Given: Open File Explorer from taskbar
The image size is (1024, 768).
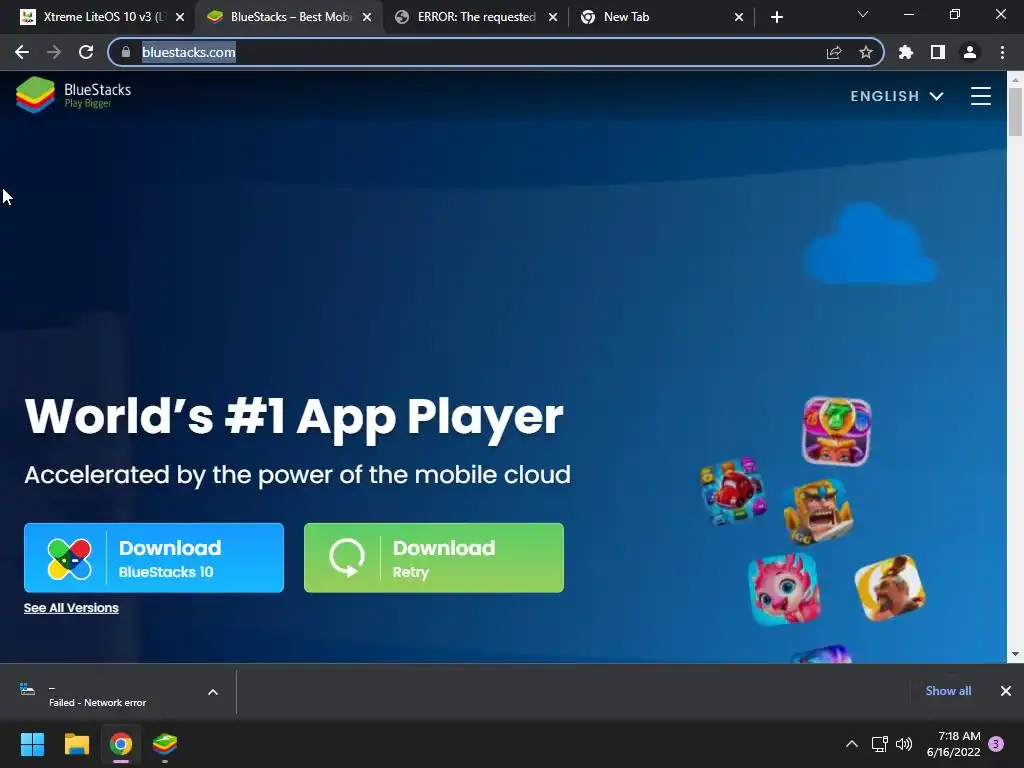Looking at the screenshot, I should 76,744.
